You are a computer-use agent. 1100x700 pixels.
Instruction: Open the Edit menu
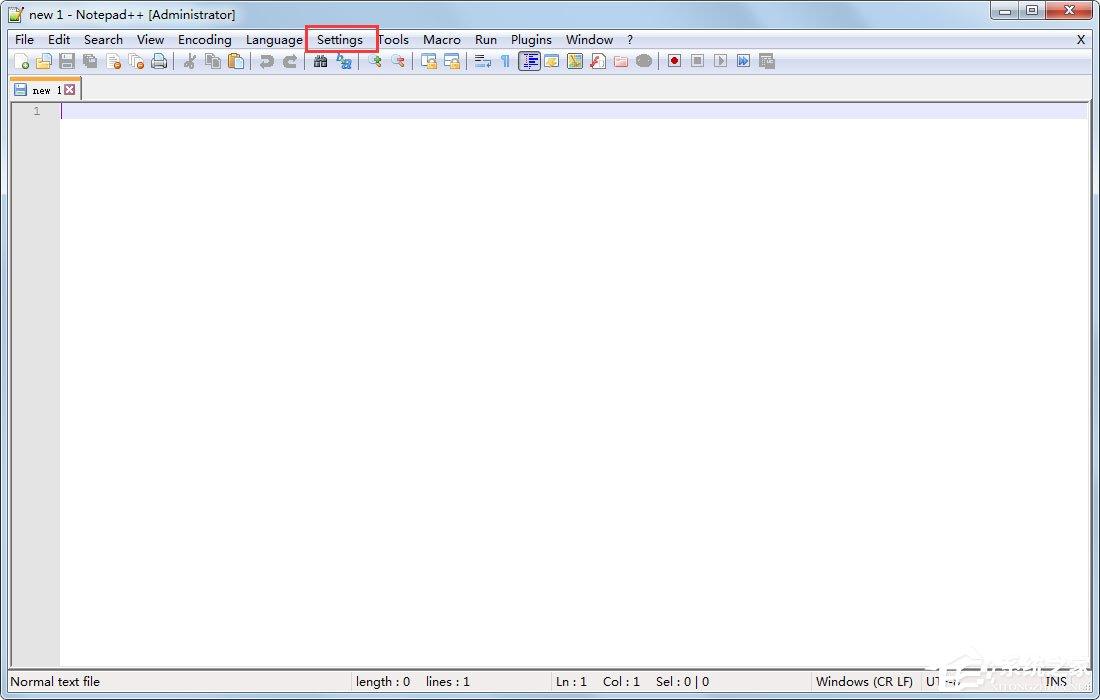pyautogui.click(x=59, y=40)
